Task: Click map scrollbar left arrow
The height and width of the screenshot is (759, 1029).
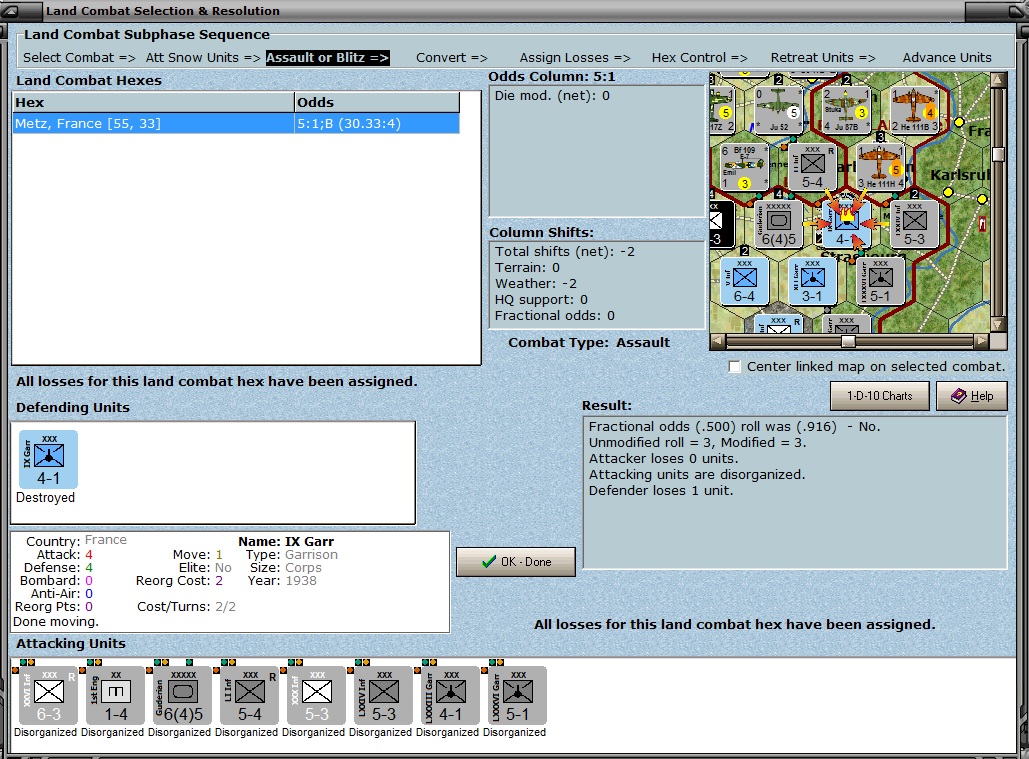Action: pos(717,341)
